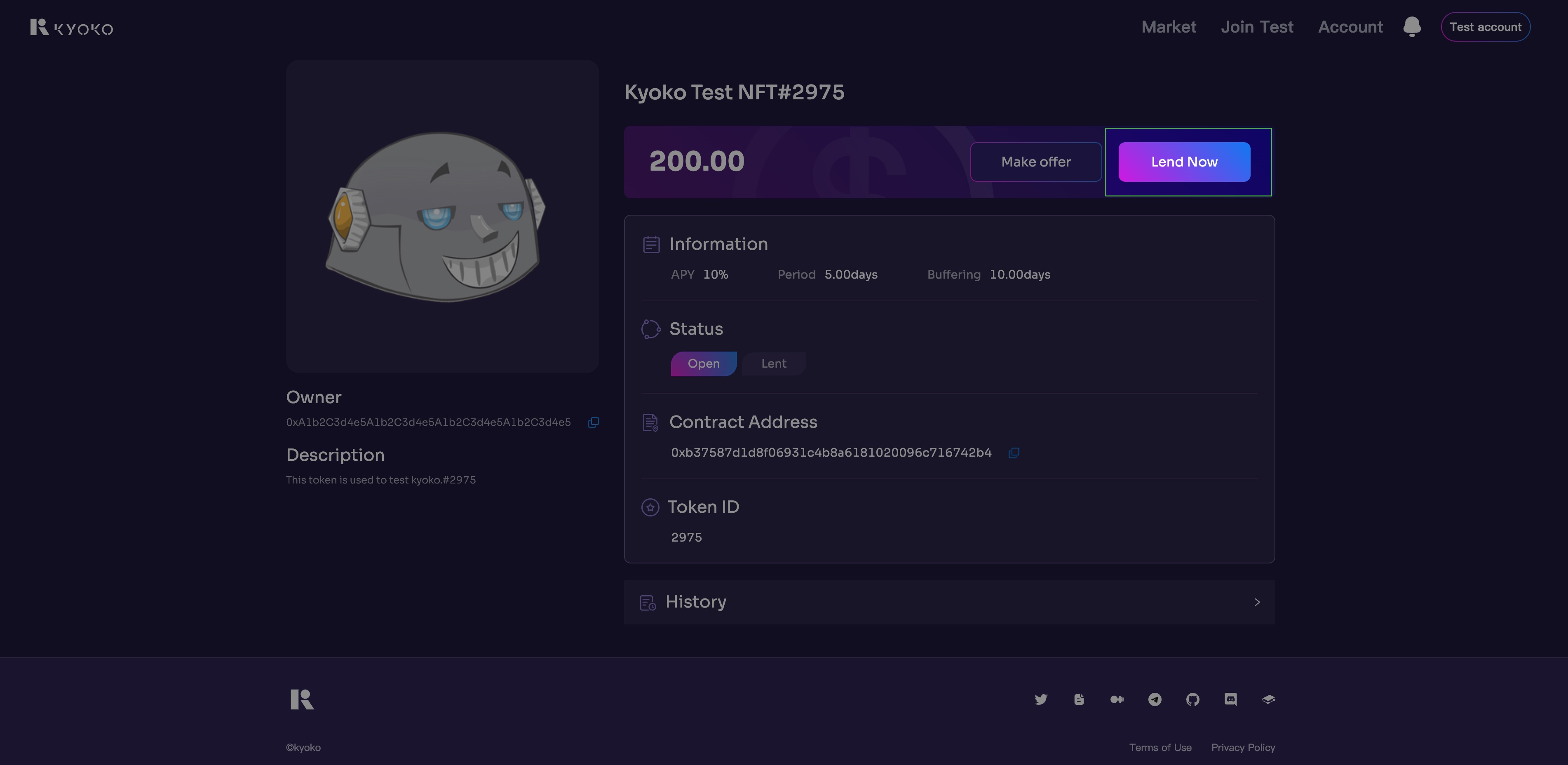Open the Telegram link in the footer

point(1155,699)
